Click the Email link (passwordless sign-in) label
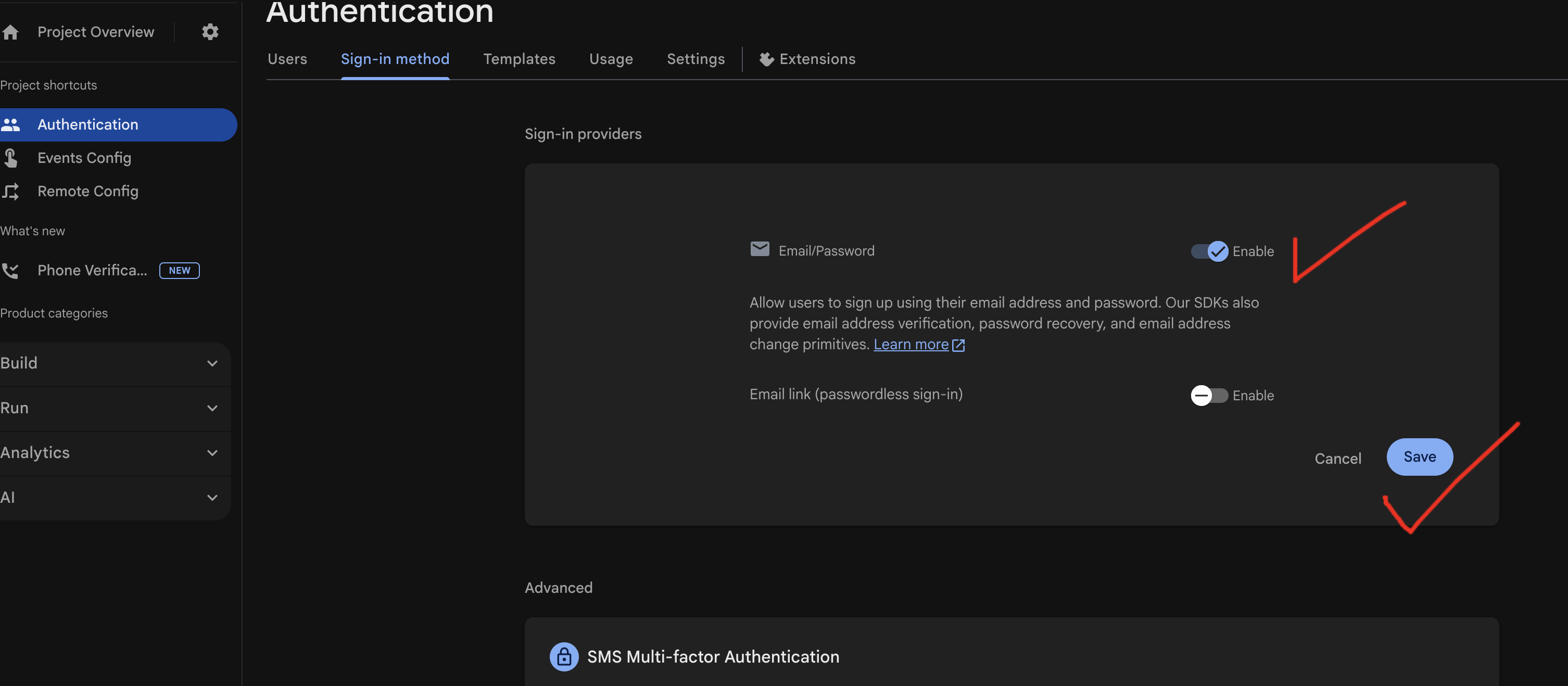The image size is (1568, 686). pyautogui.click(x=856, y=395)
